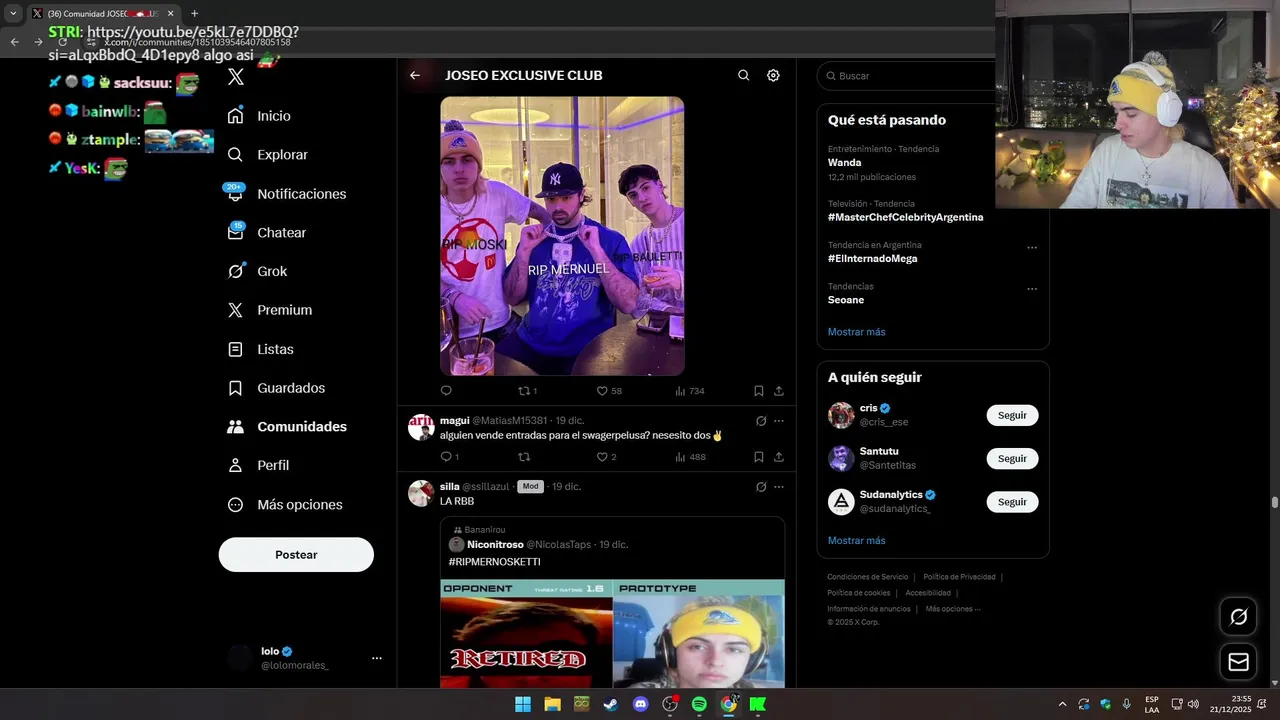Click Grok icon on silla's post
This screenshot has height=720, width=1280.
click(761, 487)
